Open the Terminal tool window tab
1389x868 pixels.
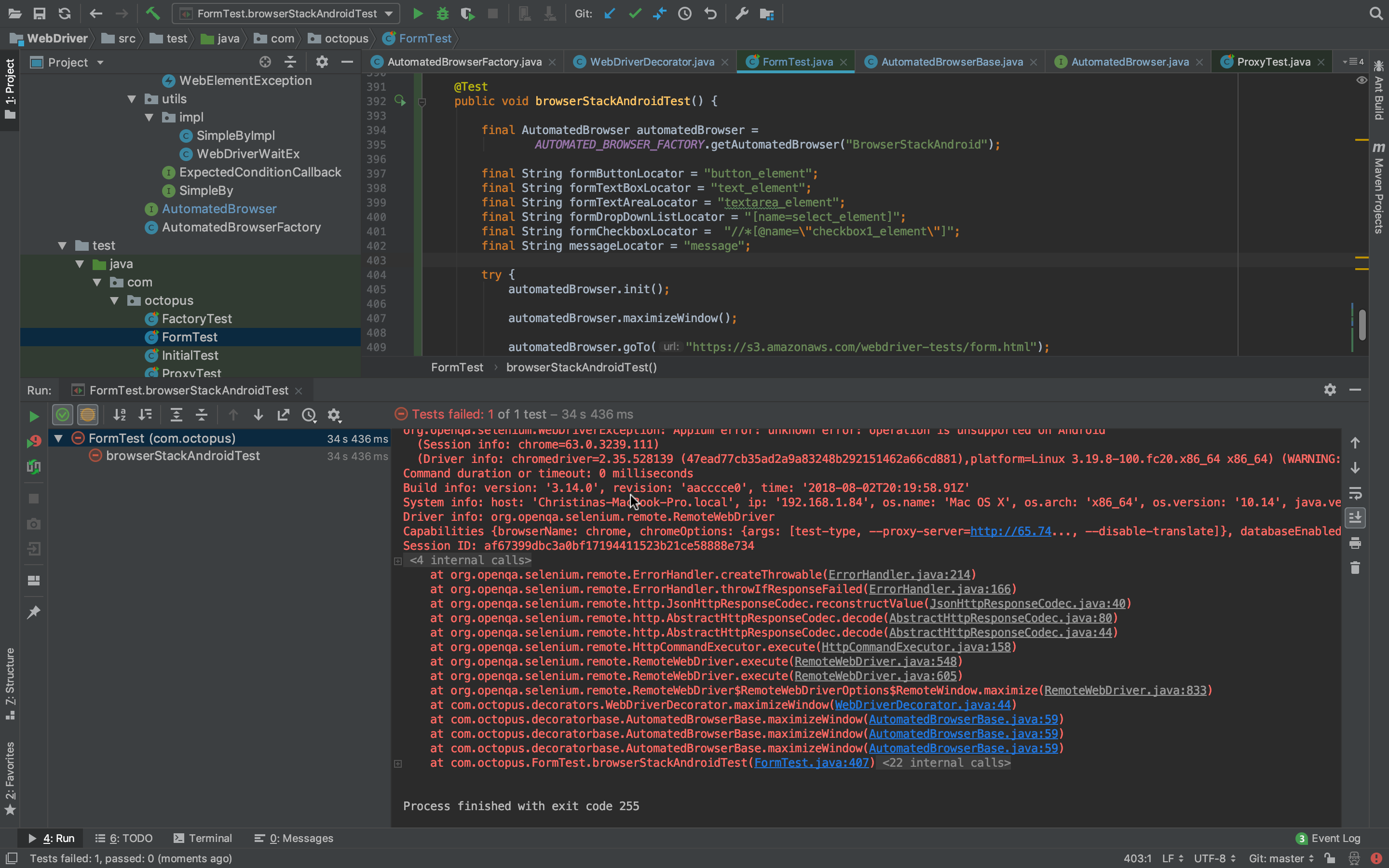[203, 838]
